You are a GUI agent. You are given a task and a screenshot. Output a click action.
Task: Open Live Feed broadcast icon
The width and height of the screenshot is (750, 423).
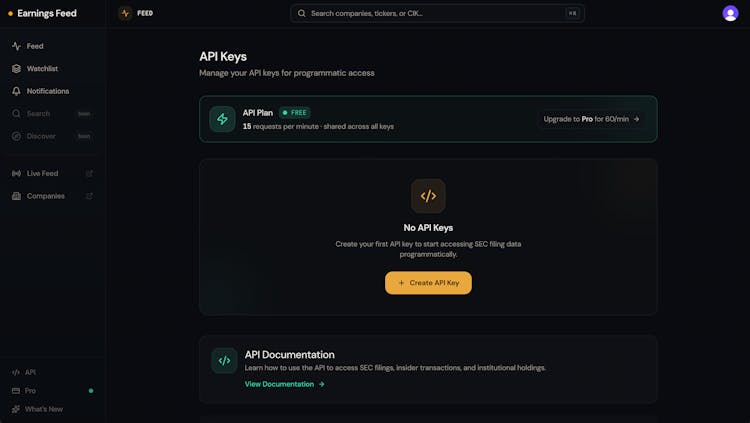point(16,173)
